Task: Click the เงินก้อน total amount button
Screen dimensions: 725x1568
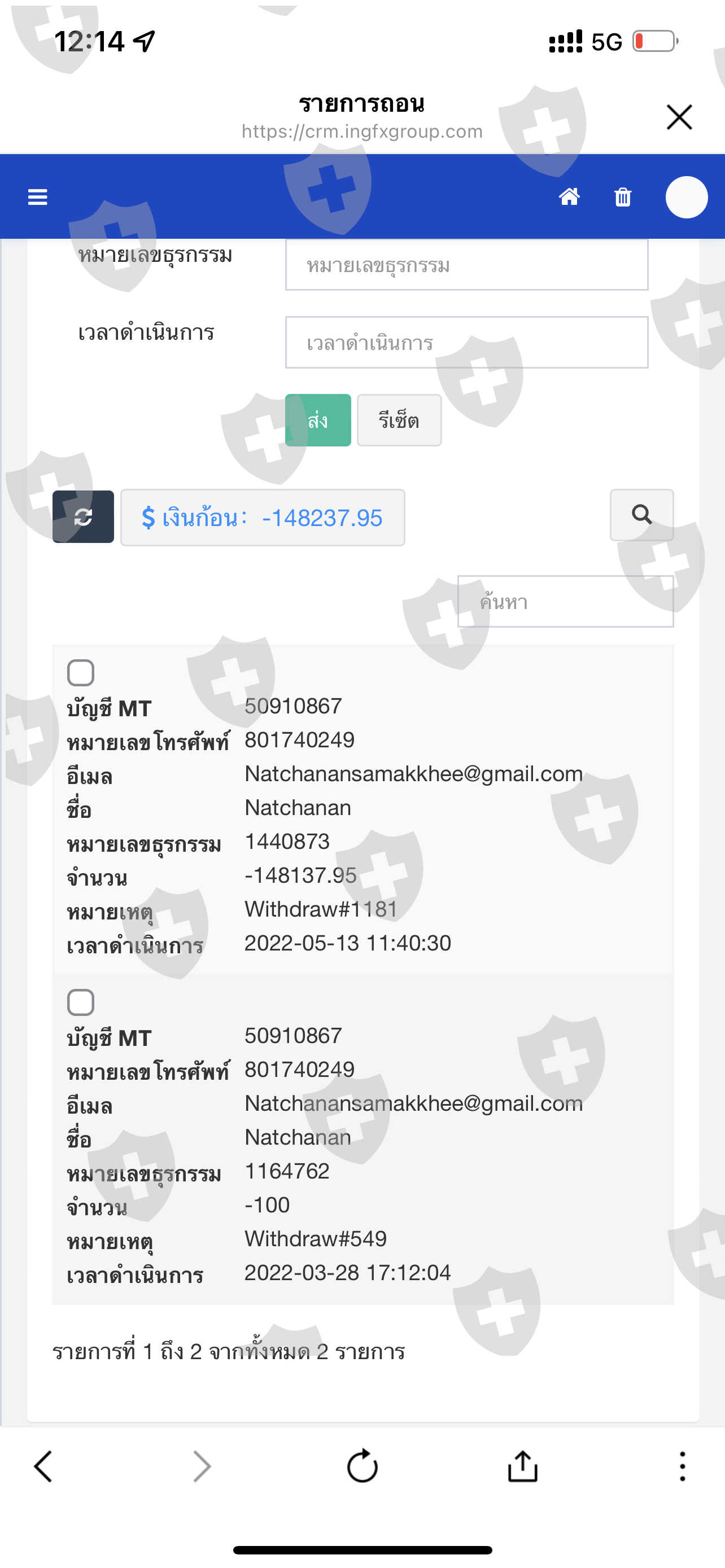Action: (263, 518)
